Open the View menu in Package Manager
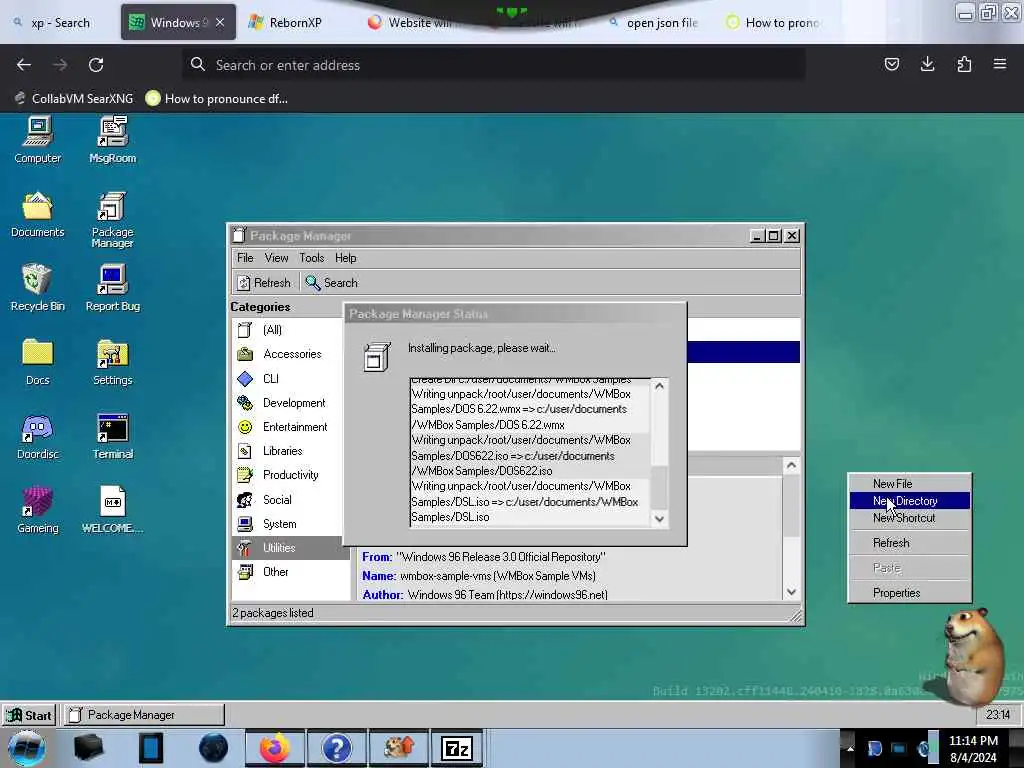Image resolution: width=1024 pixels, height=768 pixels. click(276, 258)
